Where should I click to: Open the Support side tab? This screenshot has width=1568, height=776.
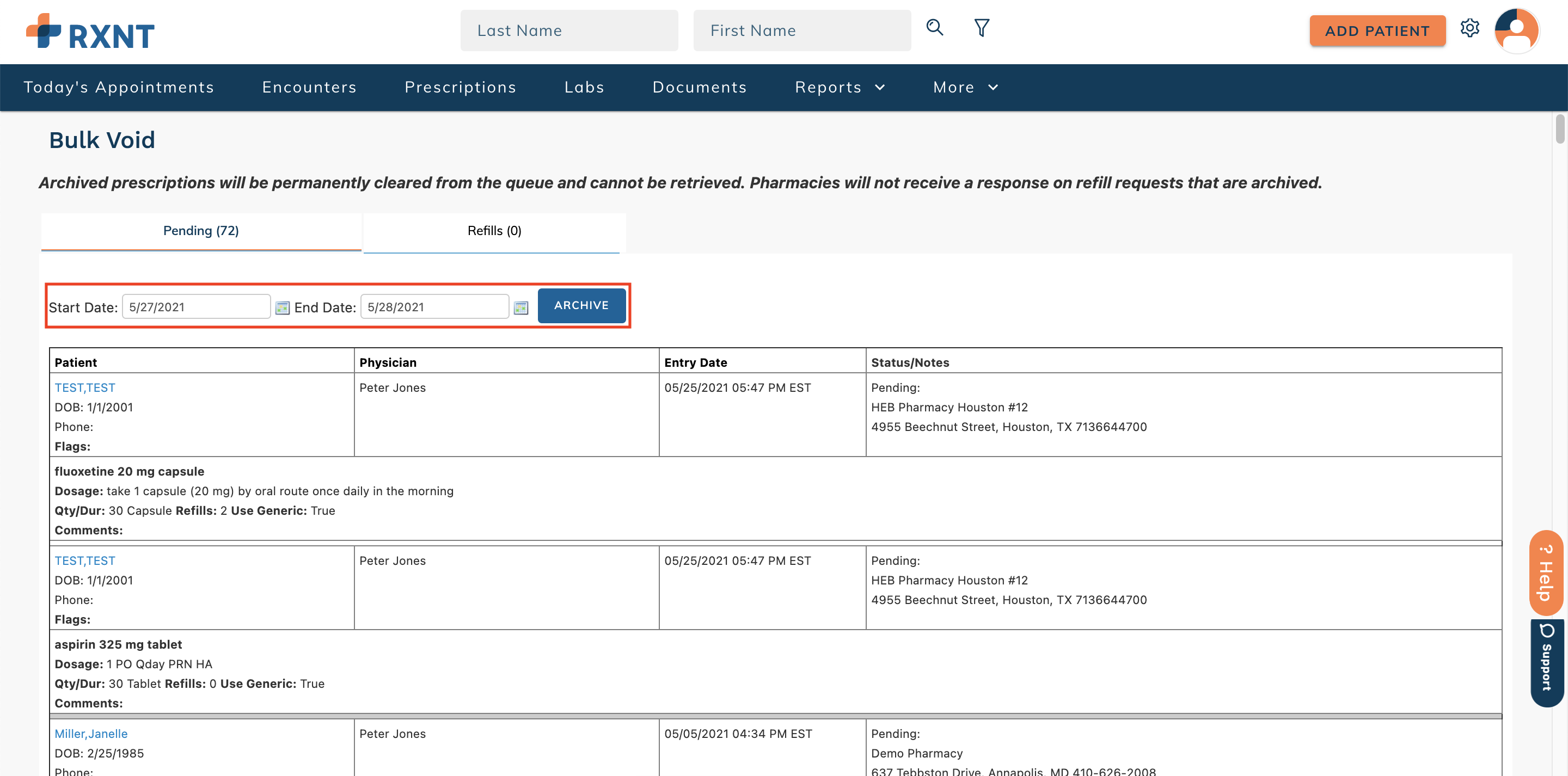pyautogui.click(x=1546, y=663)
